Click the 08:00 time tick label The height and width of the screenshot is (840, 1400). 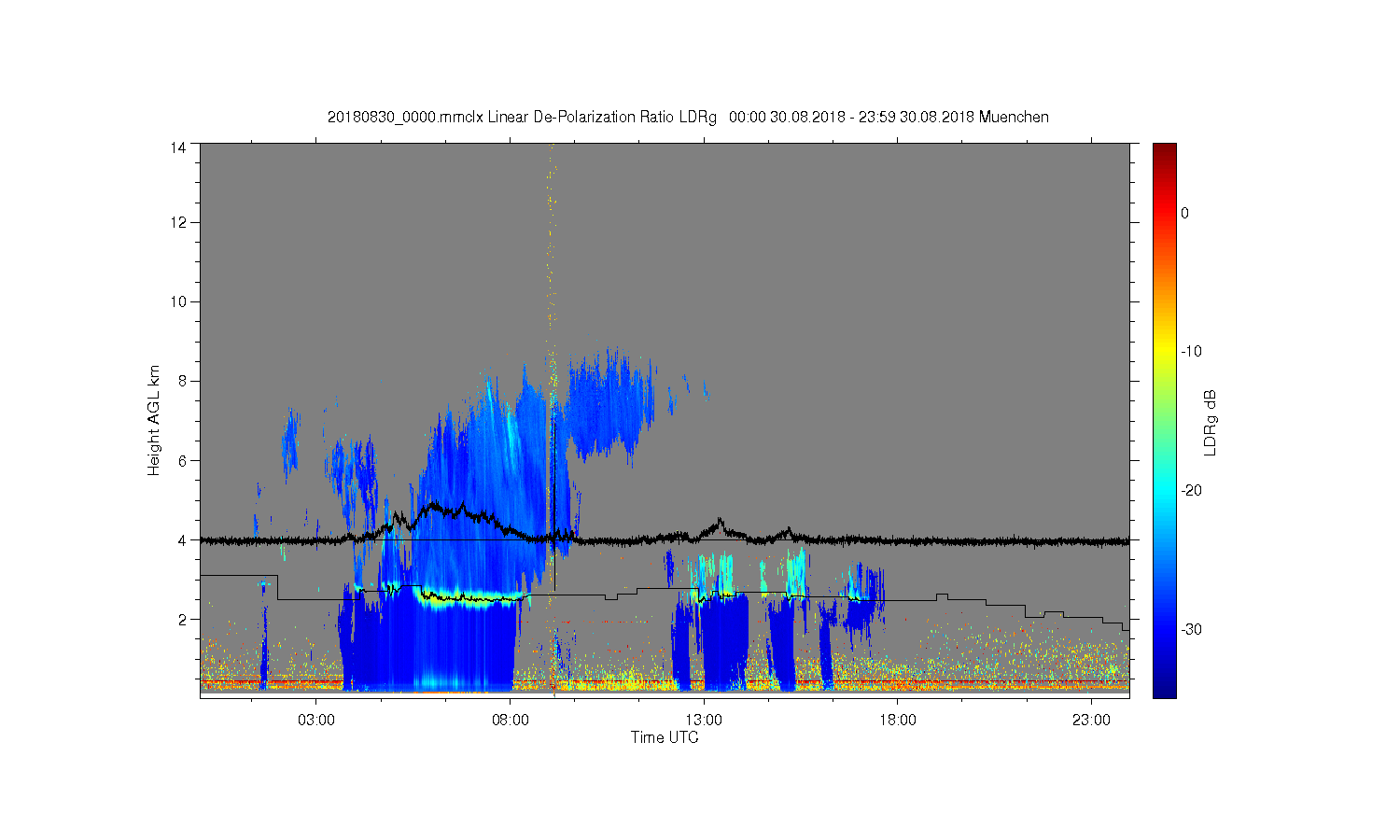(511, 721)
